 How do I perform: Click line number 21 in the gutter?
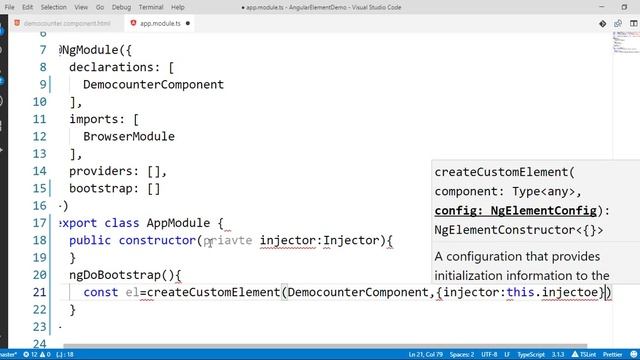pyautogui.click(x=40, y=292)
